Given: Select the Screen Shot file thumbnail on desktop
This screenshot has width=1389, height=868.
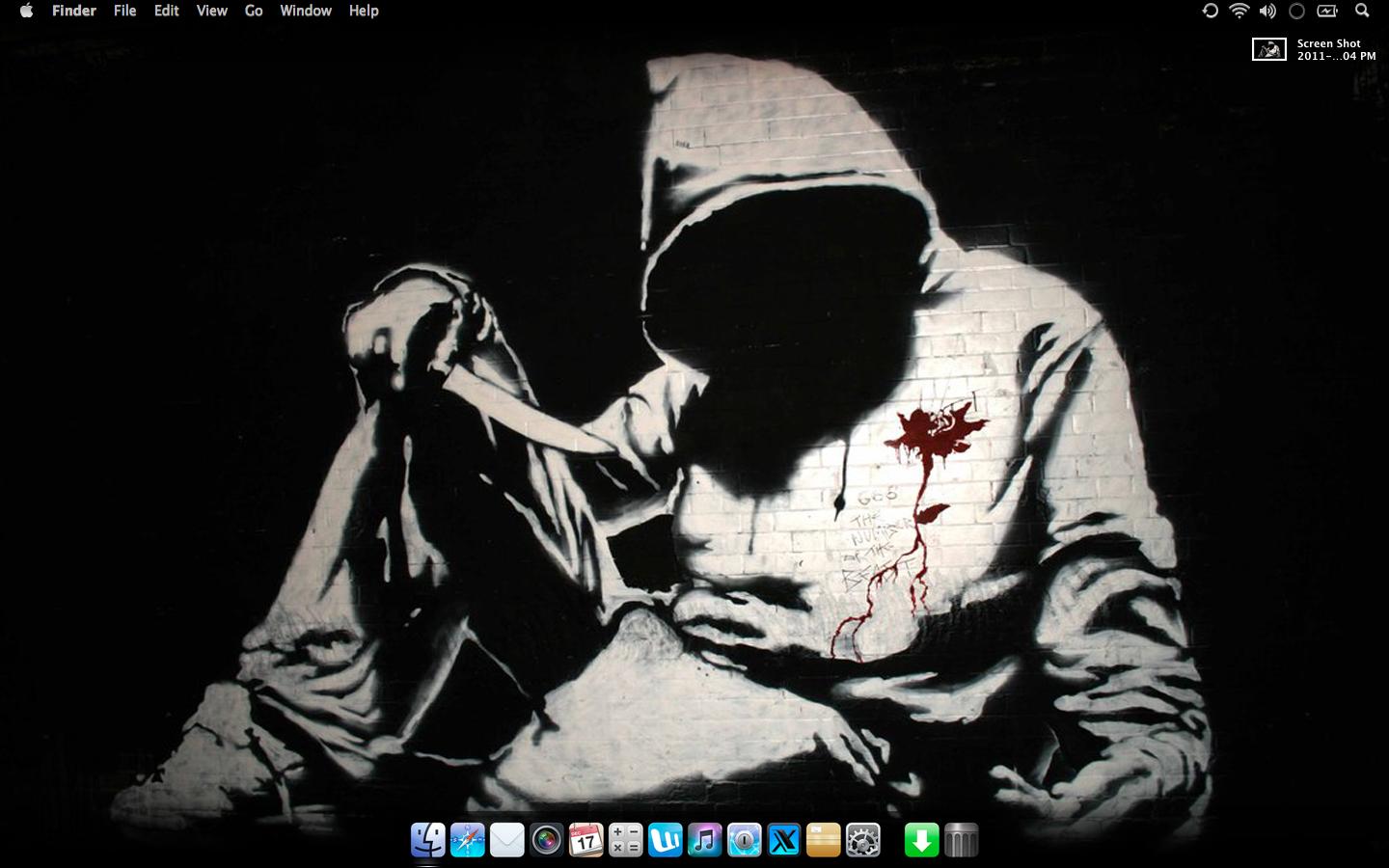Looking at the screenshot, I should click(x=1269, y=49).
